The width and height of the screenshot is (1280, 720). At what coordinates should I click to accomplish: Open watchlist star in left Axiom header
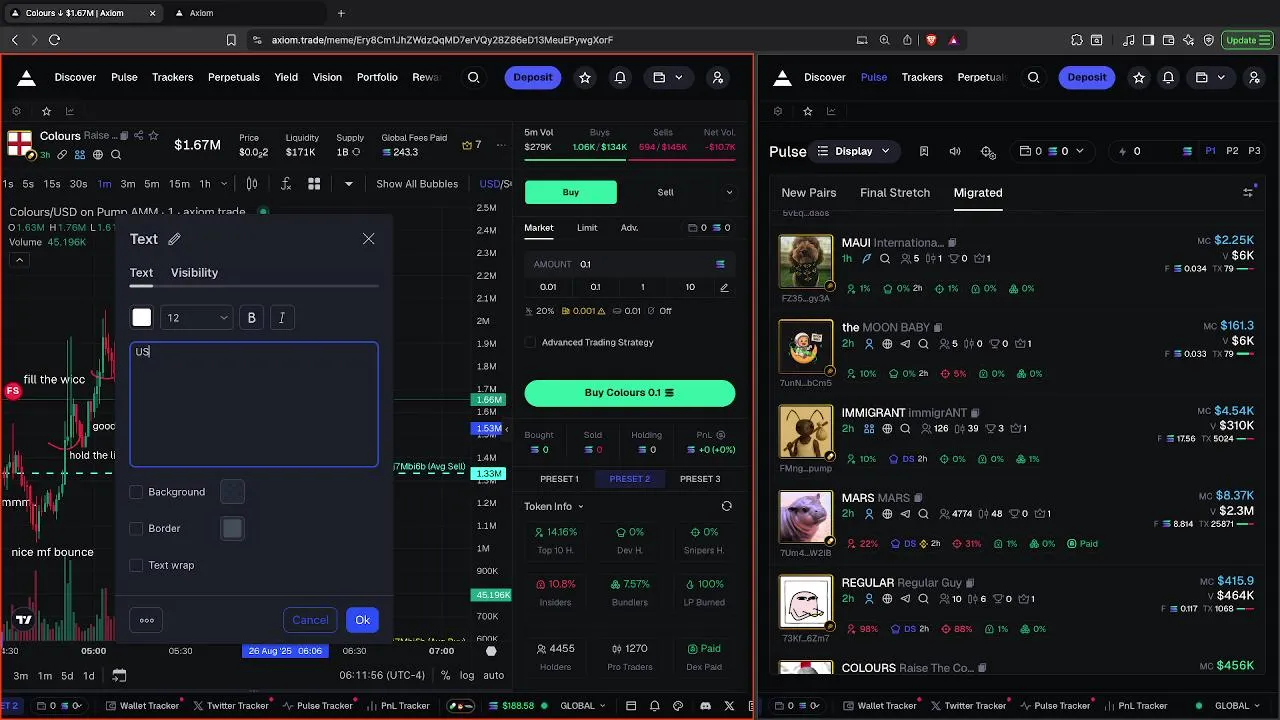(x=585, y=77)
